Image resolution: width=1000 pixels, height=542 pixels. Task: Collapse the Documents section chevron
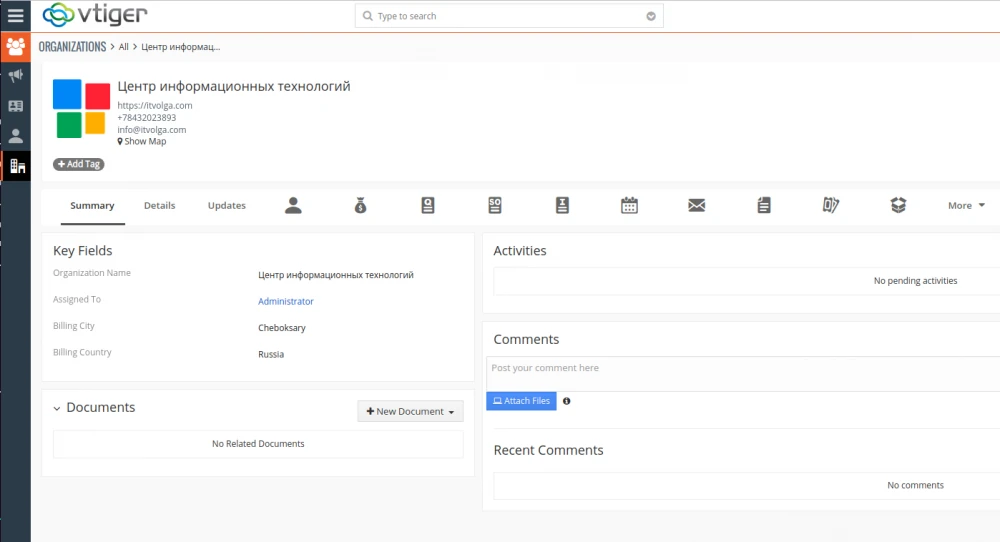pyautogui.click(x=57, y=408)
